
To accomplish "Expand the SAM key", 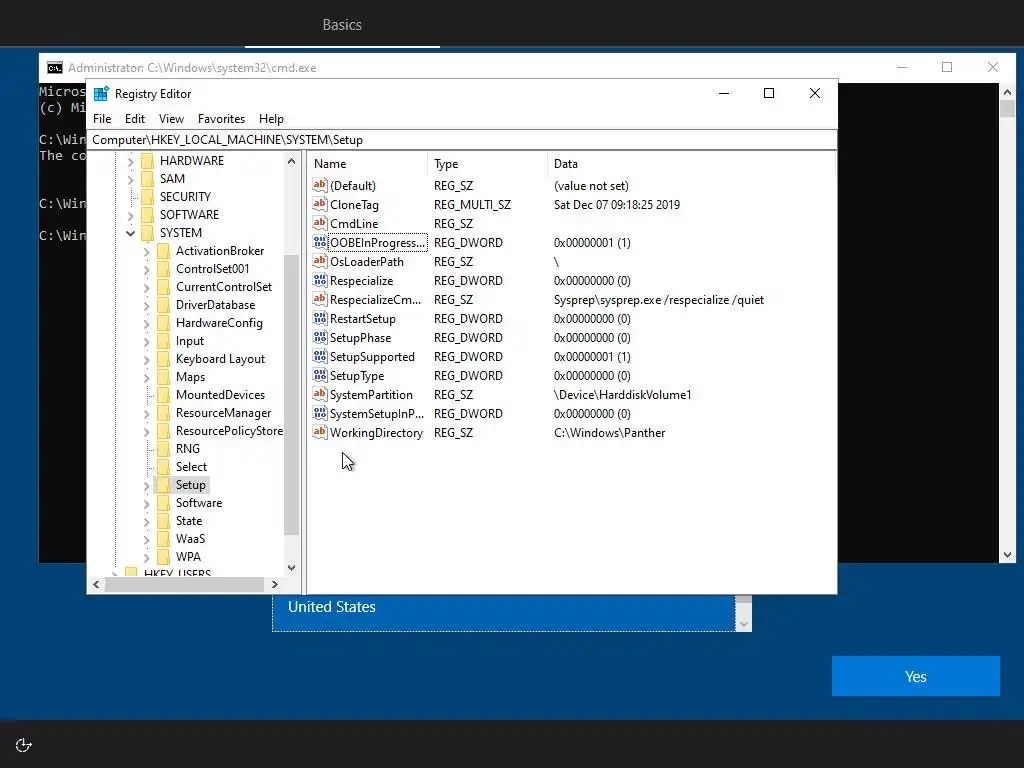I will click(130, 179).
